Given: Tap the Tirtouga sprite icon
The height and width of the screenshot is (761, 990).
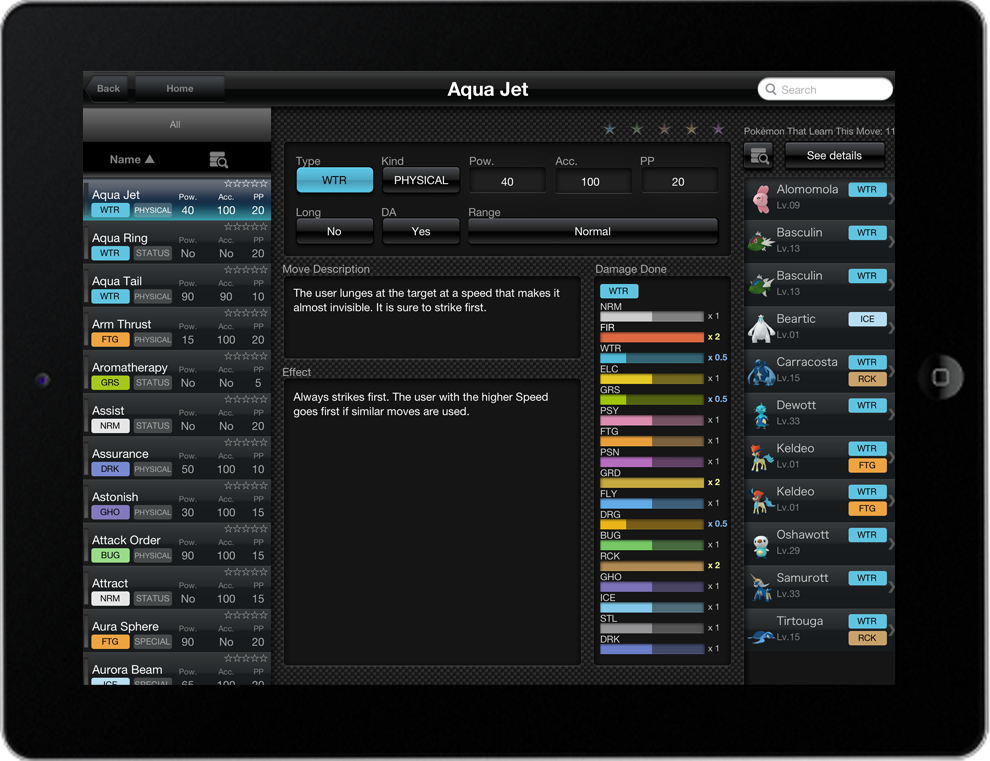Looking at the screenshot, I should pos(761,637).
